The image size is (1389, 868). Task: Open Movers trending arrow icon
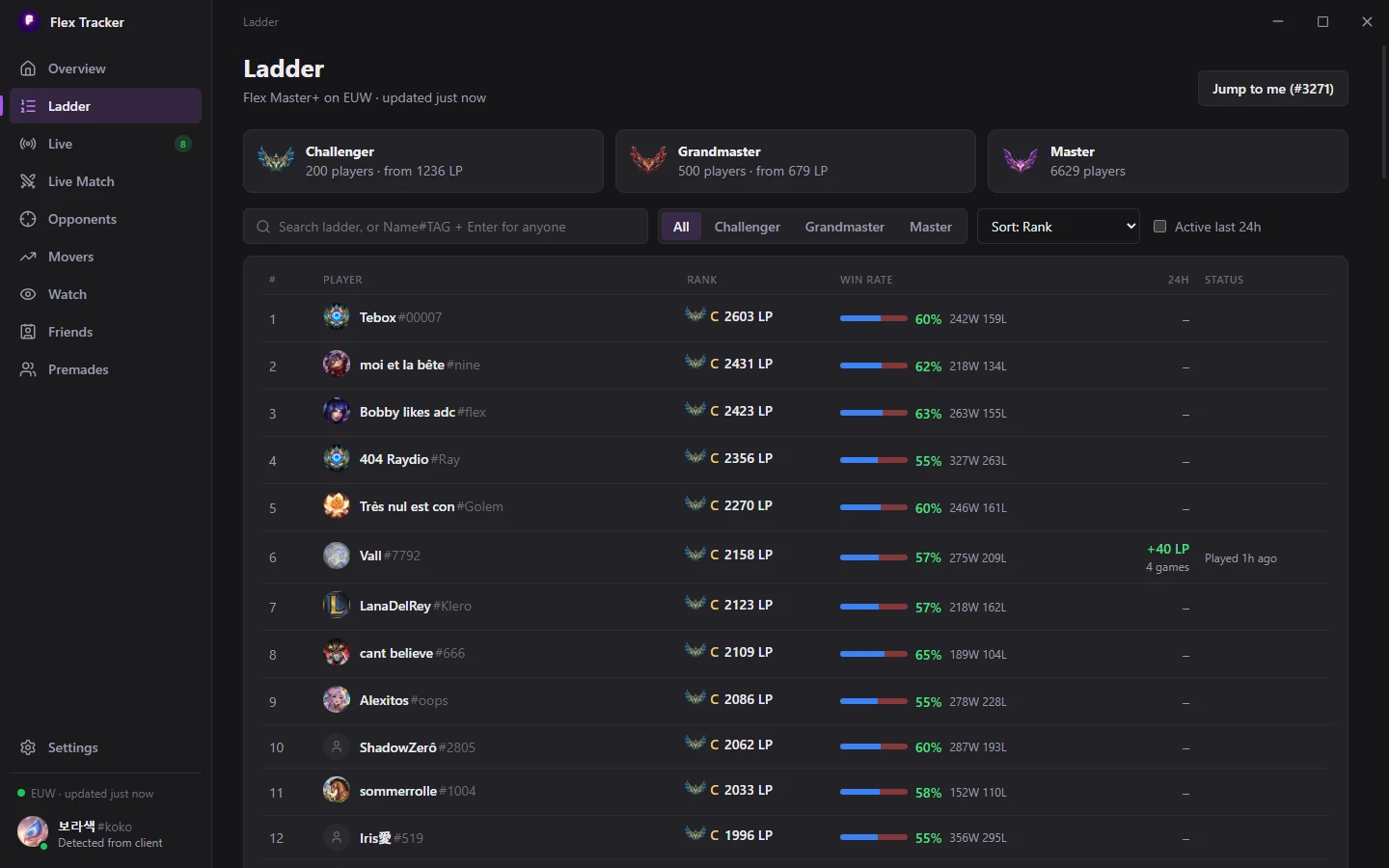click(x=28, y=257)
